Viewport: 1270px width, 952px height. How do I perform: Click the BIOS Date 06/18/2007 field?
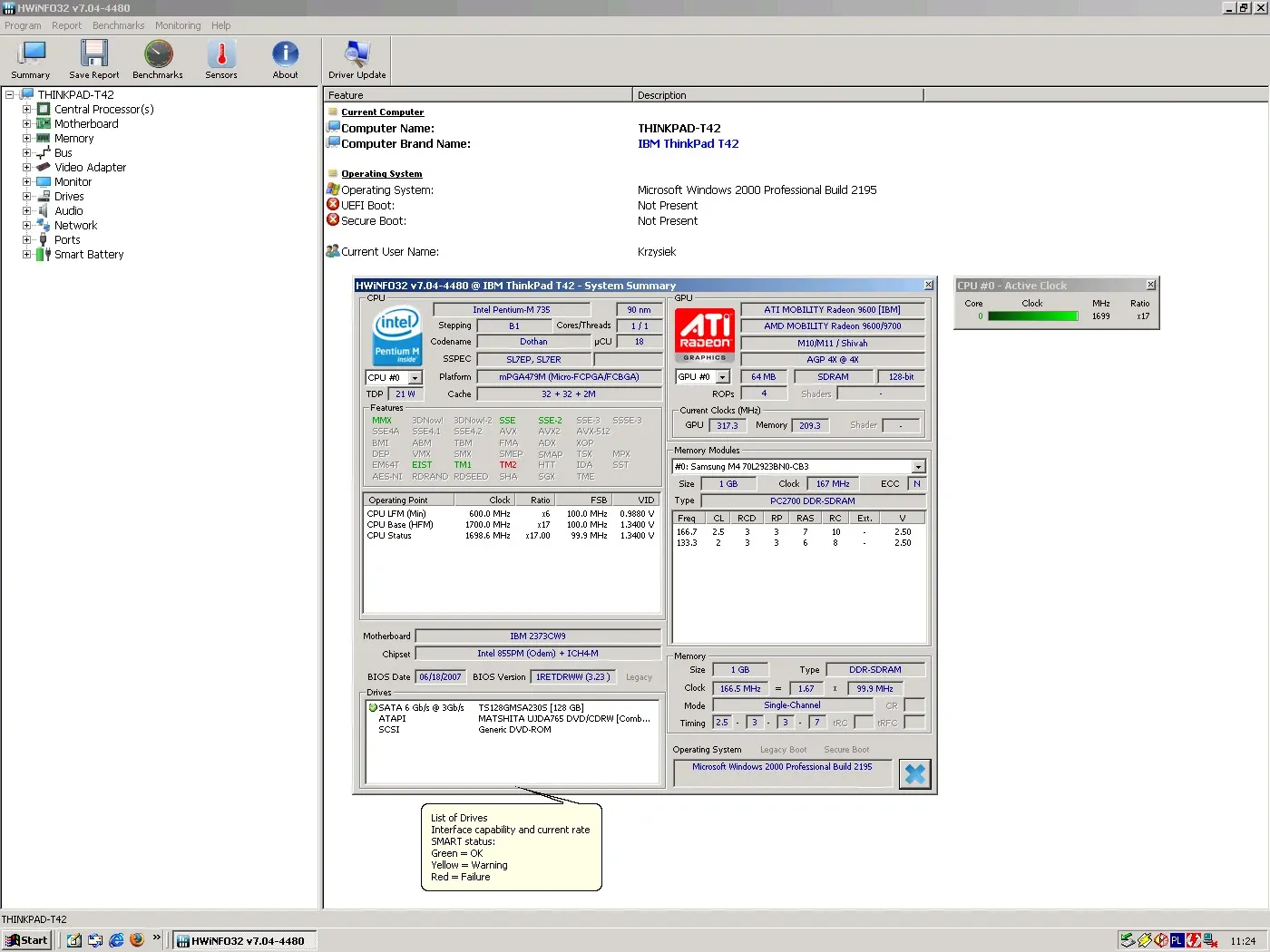point(440,676)
